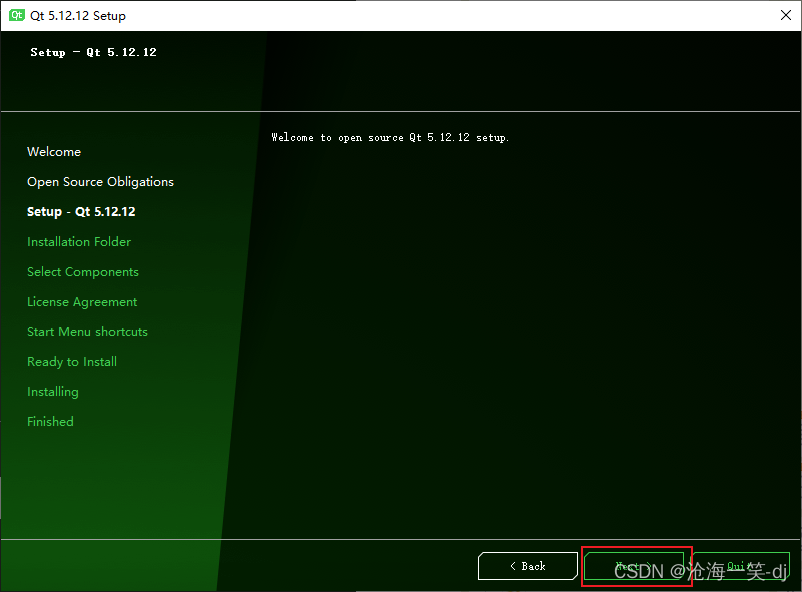This screenshot has height=592, width=802.
Task: Select the Select Components step
Action: point(82,271)
